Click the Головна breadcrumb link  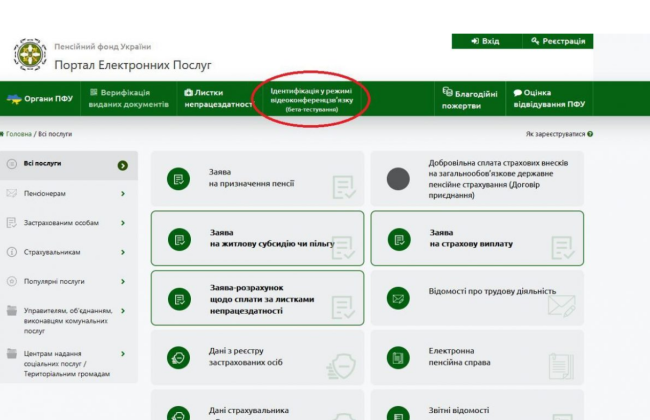pyautogui.click(x=19, y=134)
